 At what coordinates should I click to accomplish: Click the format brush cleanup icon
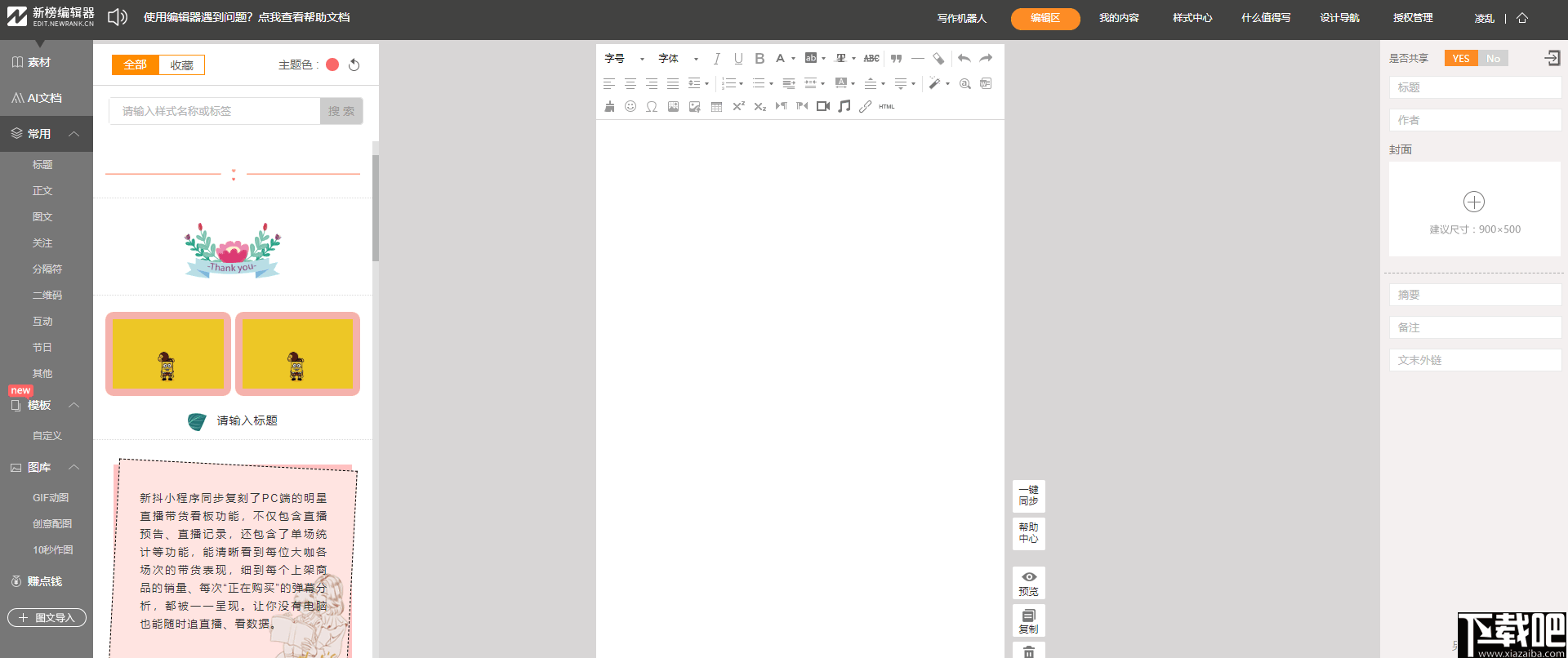[609, 106]
